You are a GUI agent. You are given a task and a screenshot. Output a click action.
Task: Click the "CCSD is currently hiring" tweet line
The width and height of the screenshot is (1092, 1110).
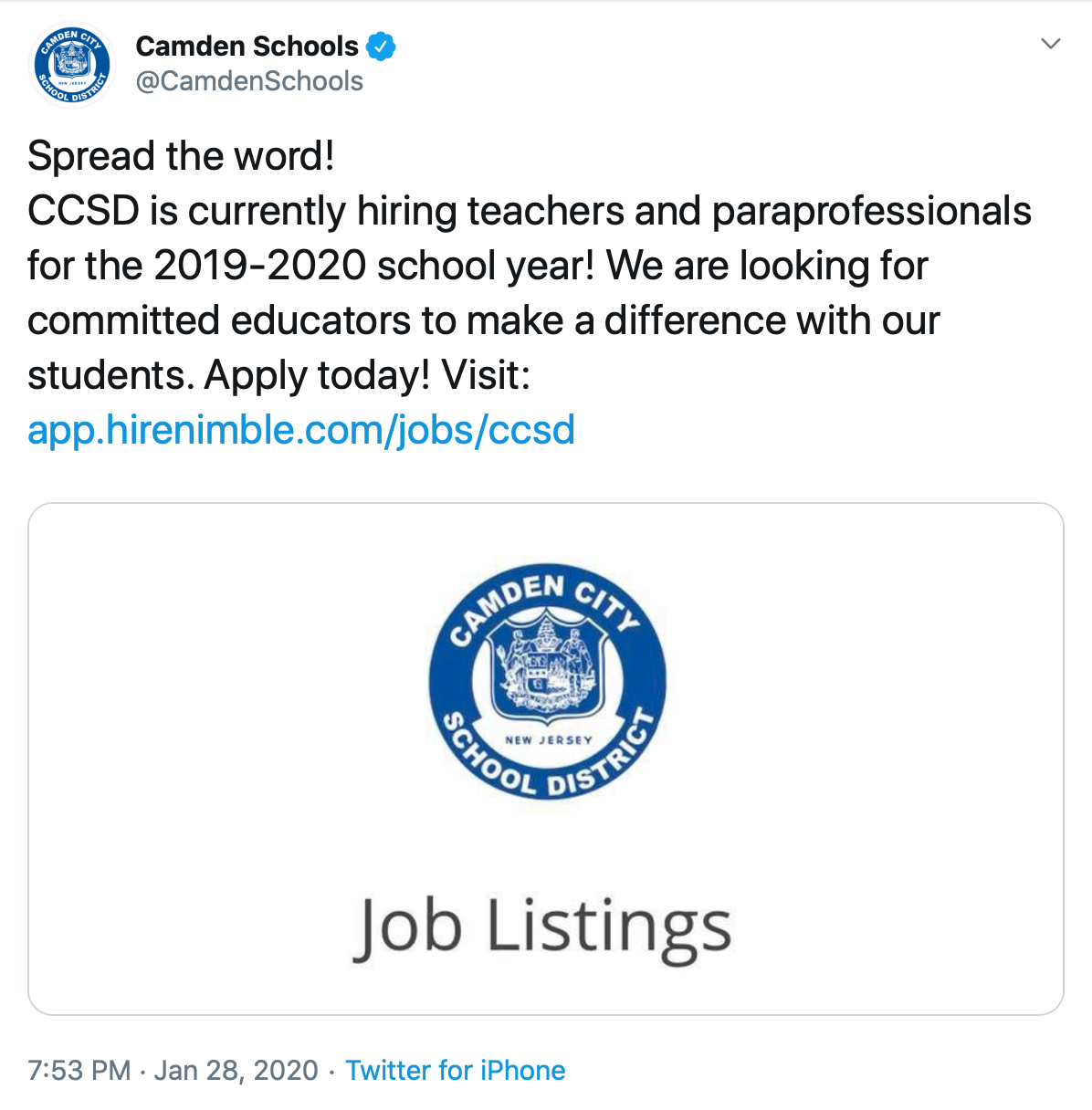pyautogui.click(x=530, y=211)
